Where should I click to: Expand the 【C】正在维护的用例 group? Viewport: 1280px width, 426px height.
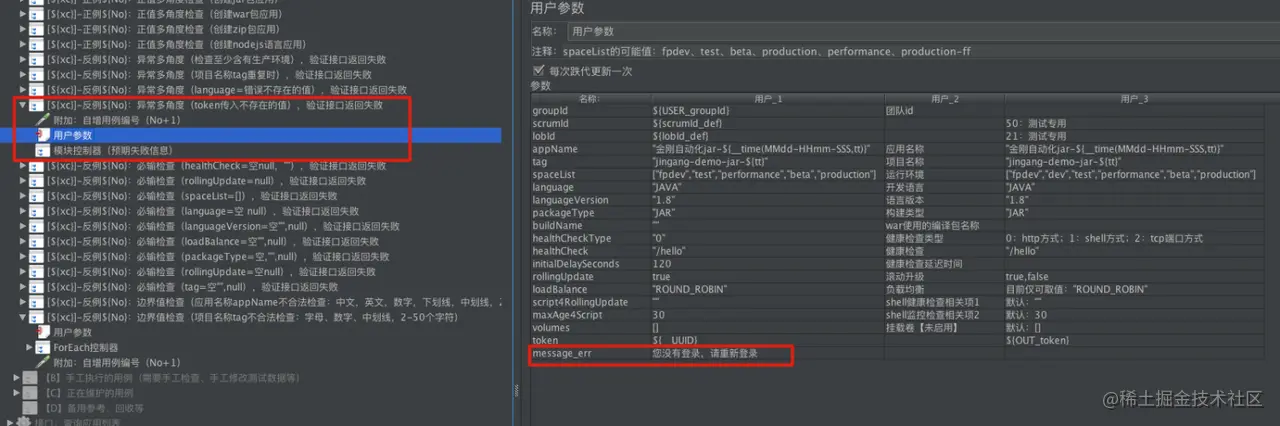point(16,392)
